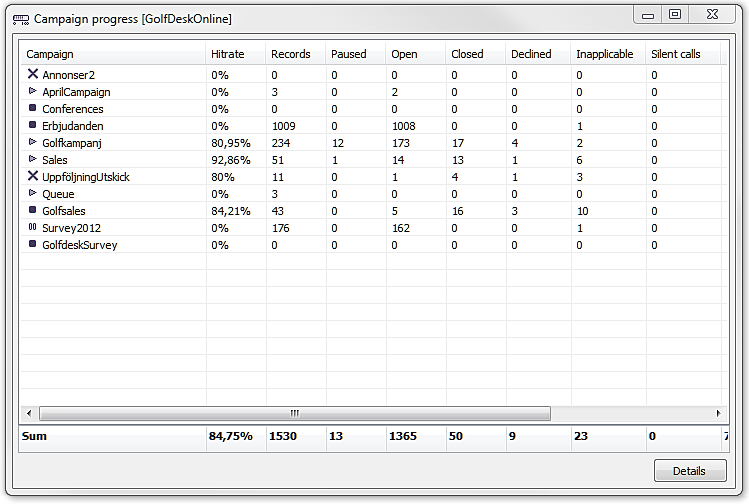Select the Conferences campaign name

point(73,109)
